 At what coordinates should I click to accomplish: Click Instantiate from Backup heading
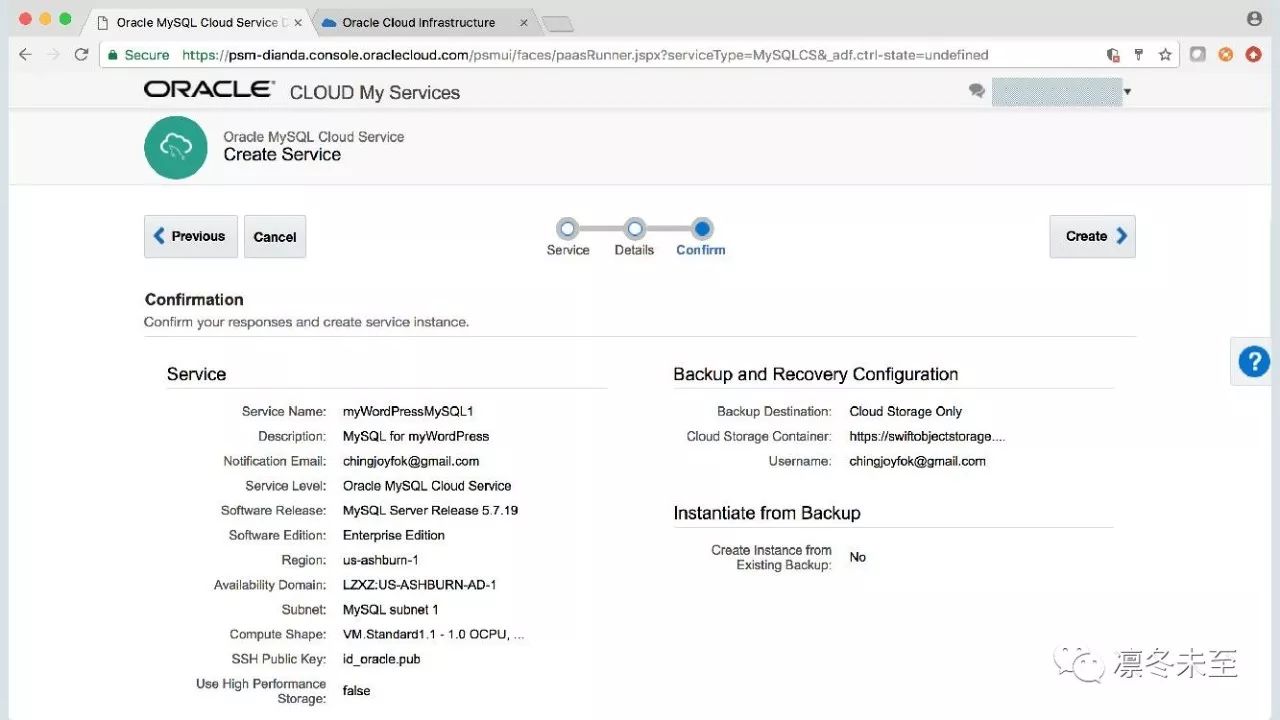pos(767,513)
